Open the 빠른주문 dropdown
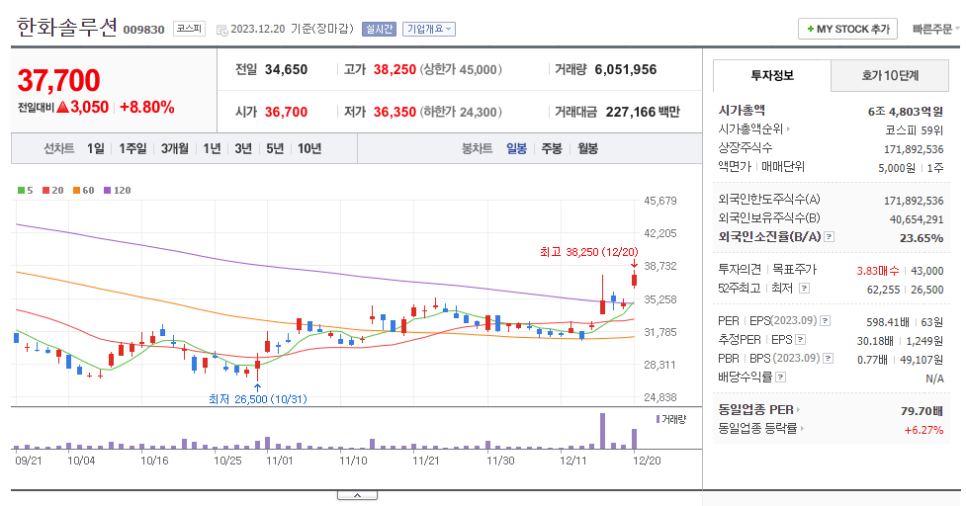 (x=935, y=29)
